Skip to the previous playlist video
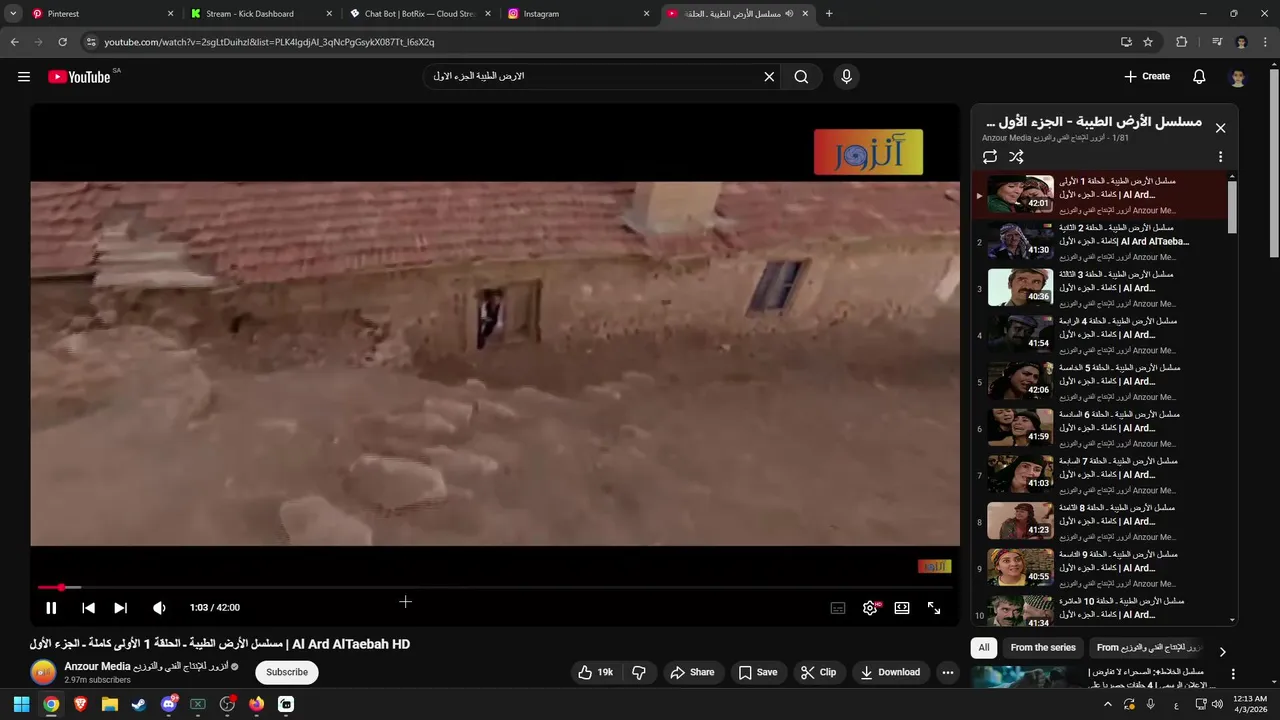The image size is (1280, 720). (x=88, y=607)
